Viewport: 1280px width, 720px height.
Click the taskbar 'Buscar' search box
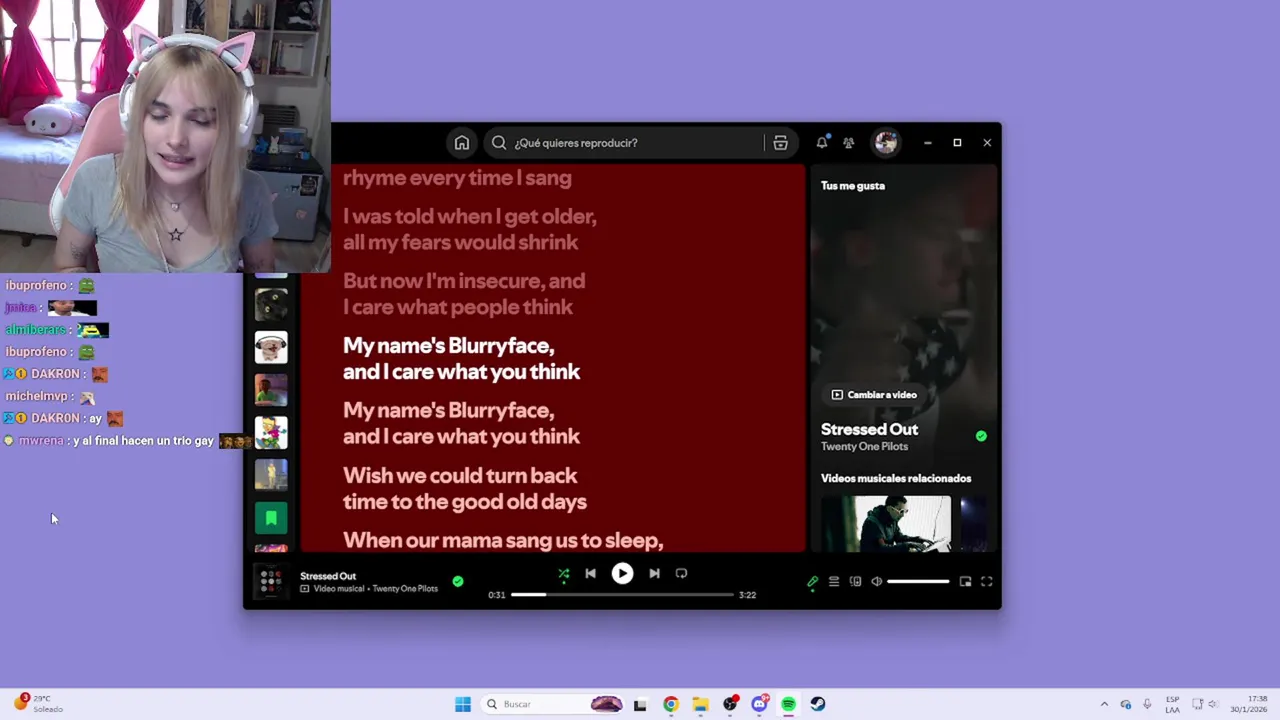coord(553,704)
